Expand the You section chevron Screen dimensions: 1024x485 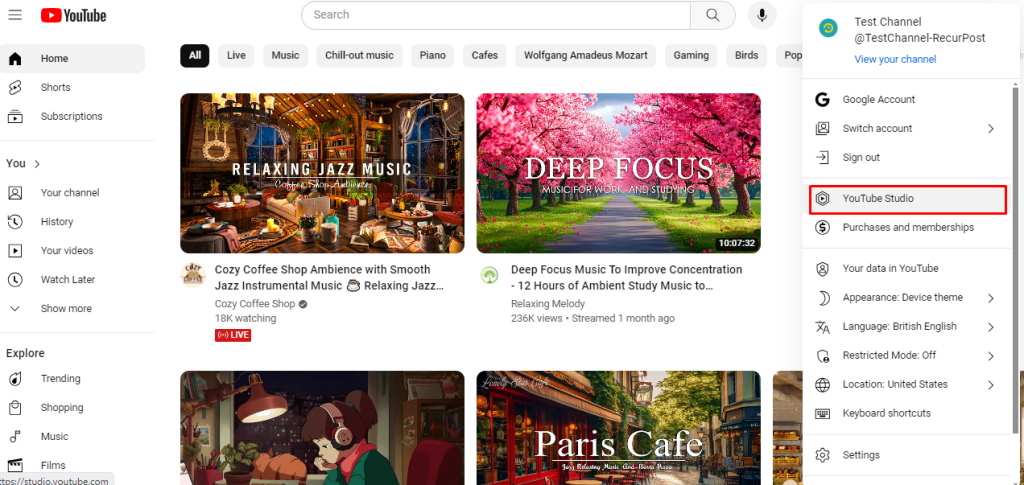tap(37, 164)
